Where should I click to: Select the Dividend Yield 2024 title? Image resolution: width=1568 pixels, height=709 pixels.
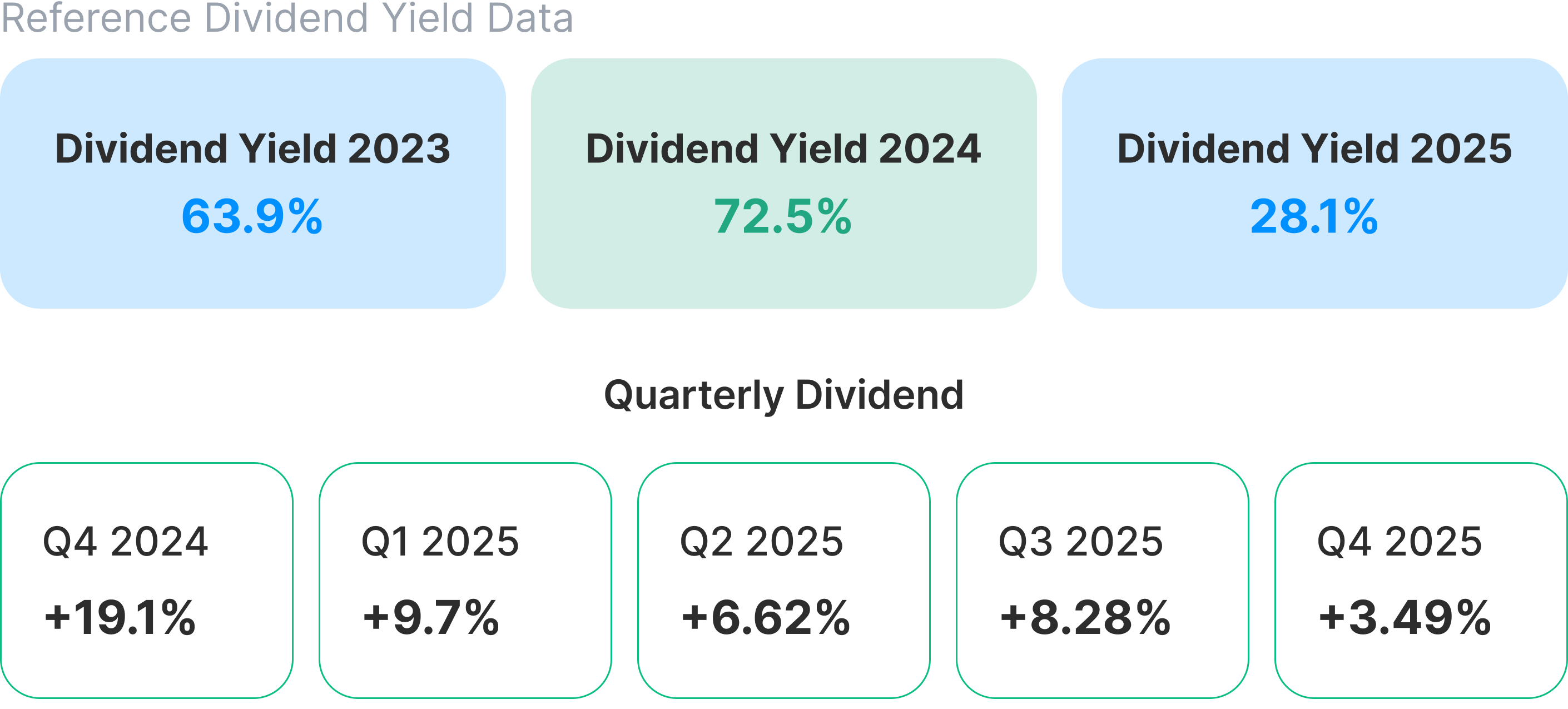coord(783,148)
